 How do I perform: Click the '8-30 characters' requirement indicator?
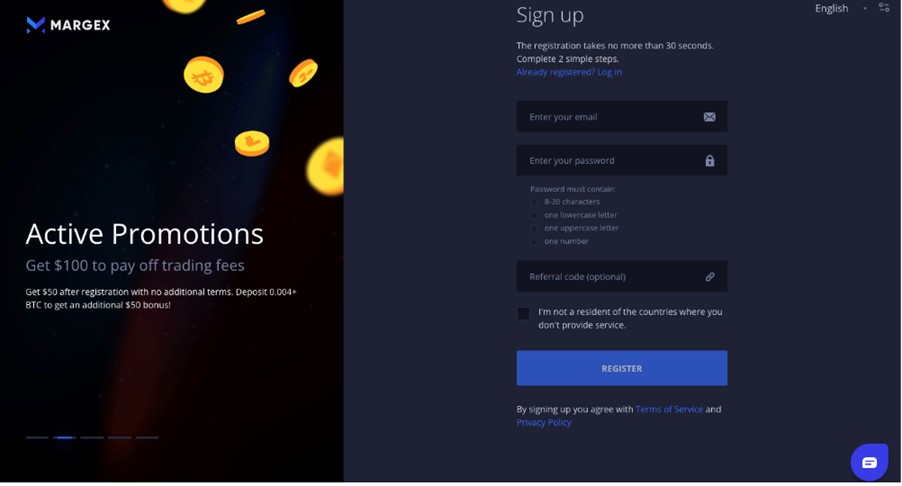535,202
